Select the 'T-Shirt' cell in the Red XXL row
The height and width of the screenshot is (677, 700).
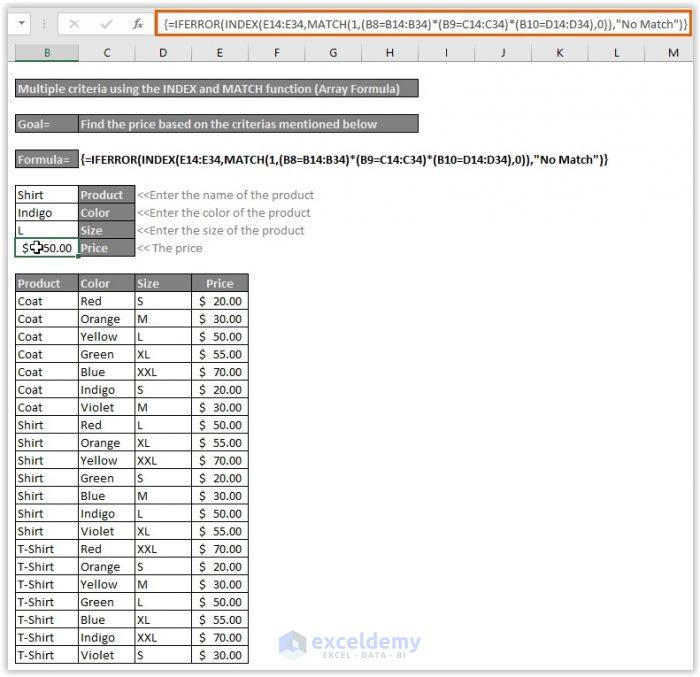[x=47, y=549]
